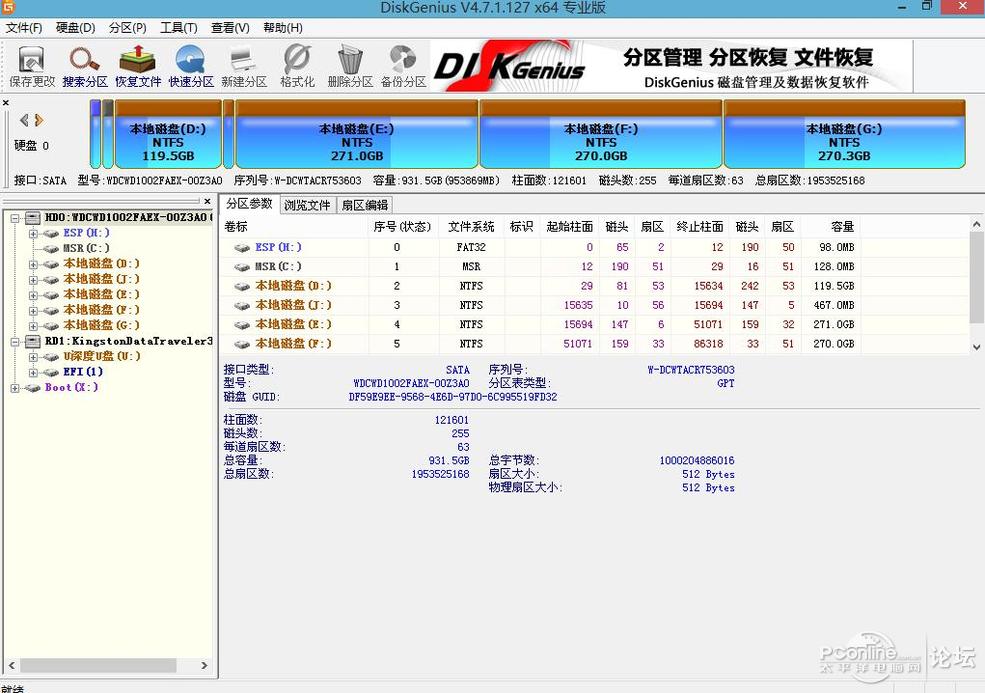Select U深度U盘 (U:) in the tree
The height and width of the screenshot is (693, 985).
pyautogui.click(x=102, y=356)
